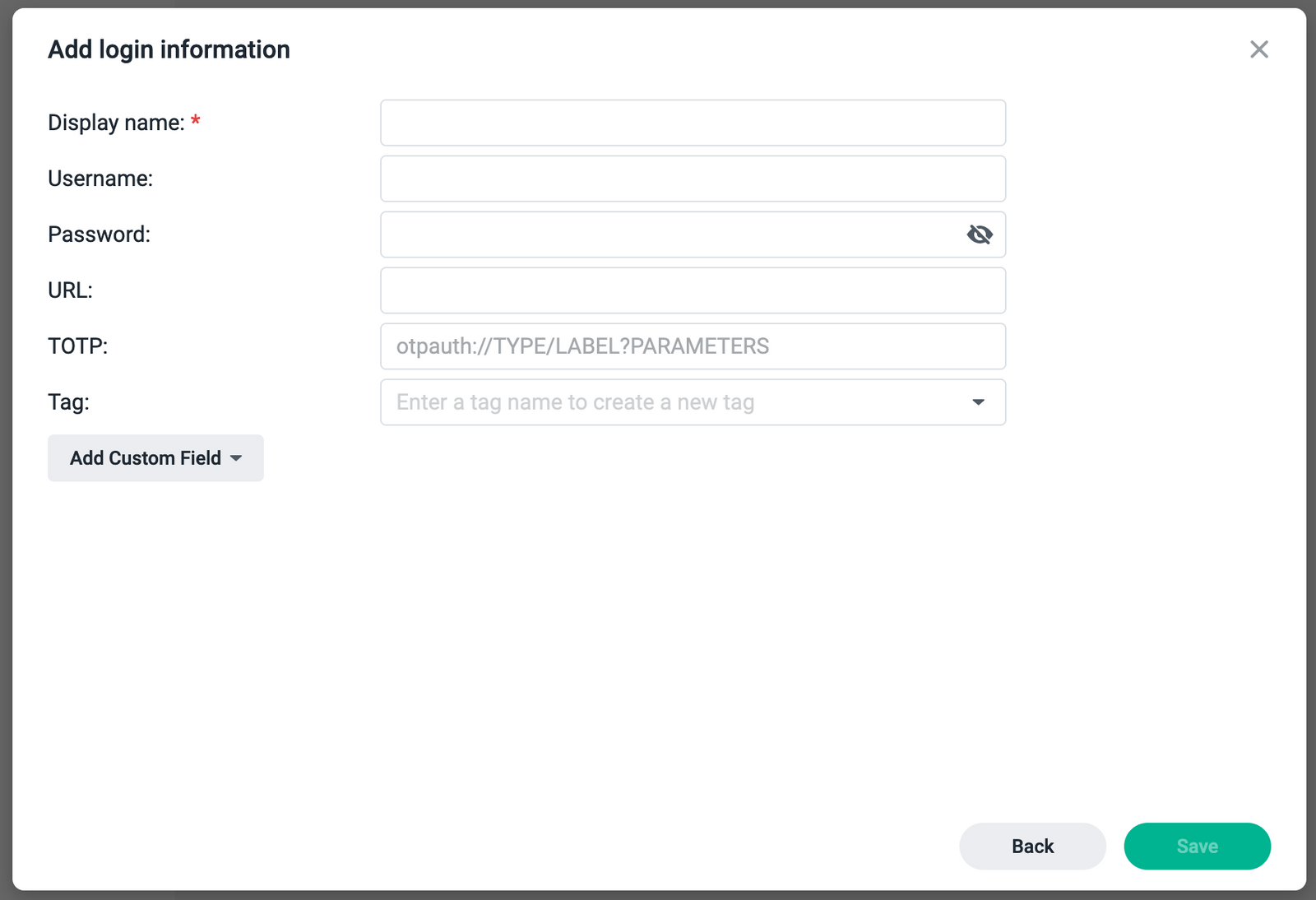Click into the Username text box
This screenshot has height=900, width=1316.
click(x=693, y=179)
